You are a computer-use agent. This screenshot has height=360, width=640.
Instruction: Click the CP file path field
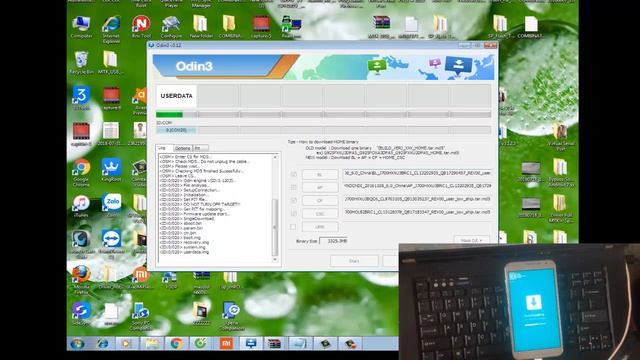(x=417, y=199)
